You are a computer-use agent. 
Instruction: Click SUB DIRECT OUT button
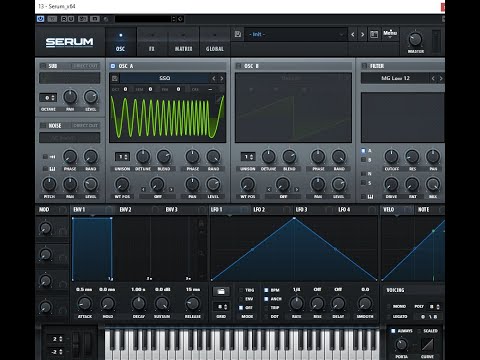85,66
